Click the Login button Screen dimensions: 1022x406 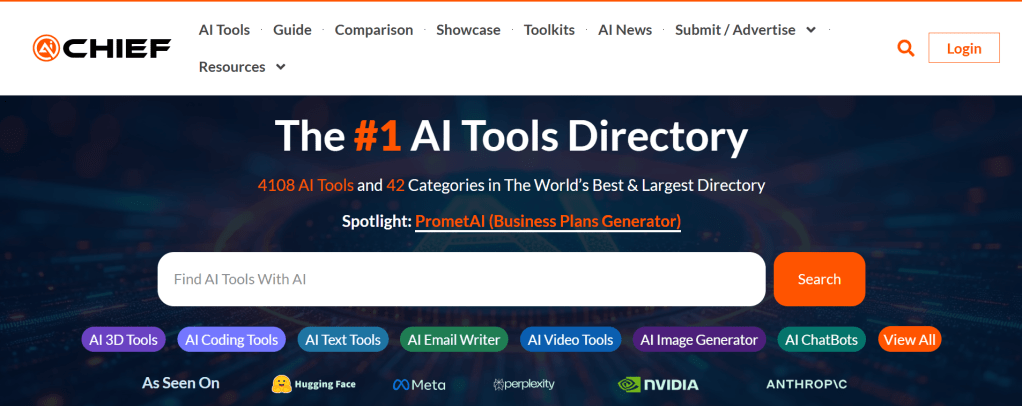tap(964, 48)
